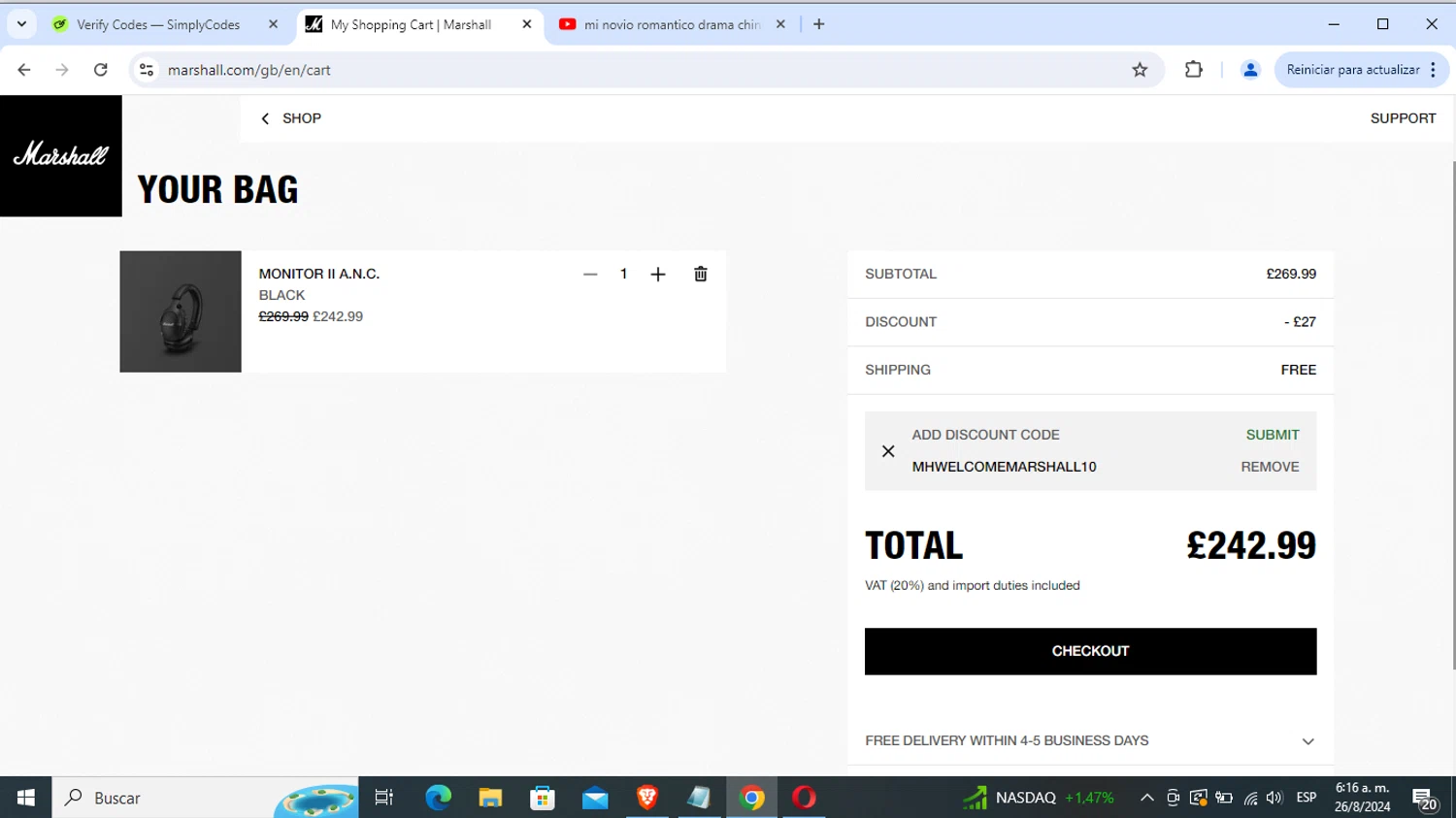Open network settings tray icon
The width and height of the screenshot is (1456, 818).
tap(1250, 799)
